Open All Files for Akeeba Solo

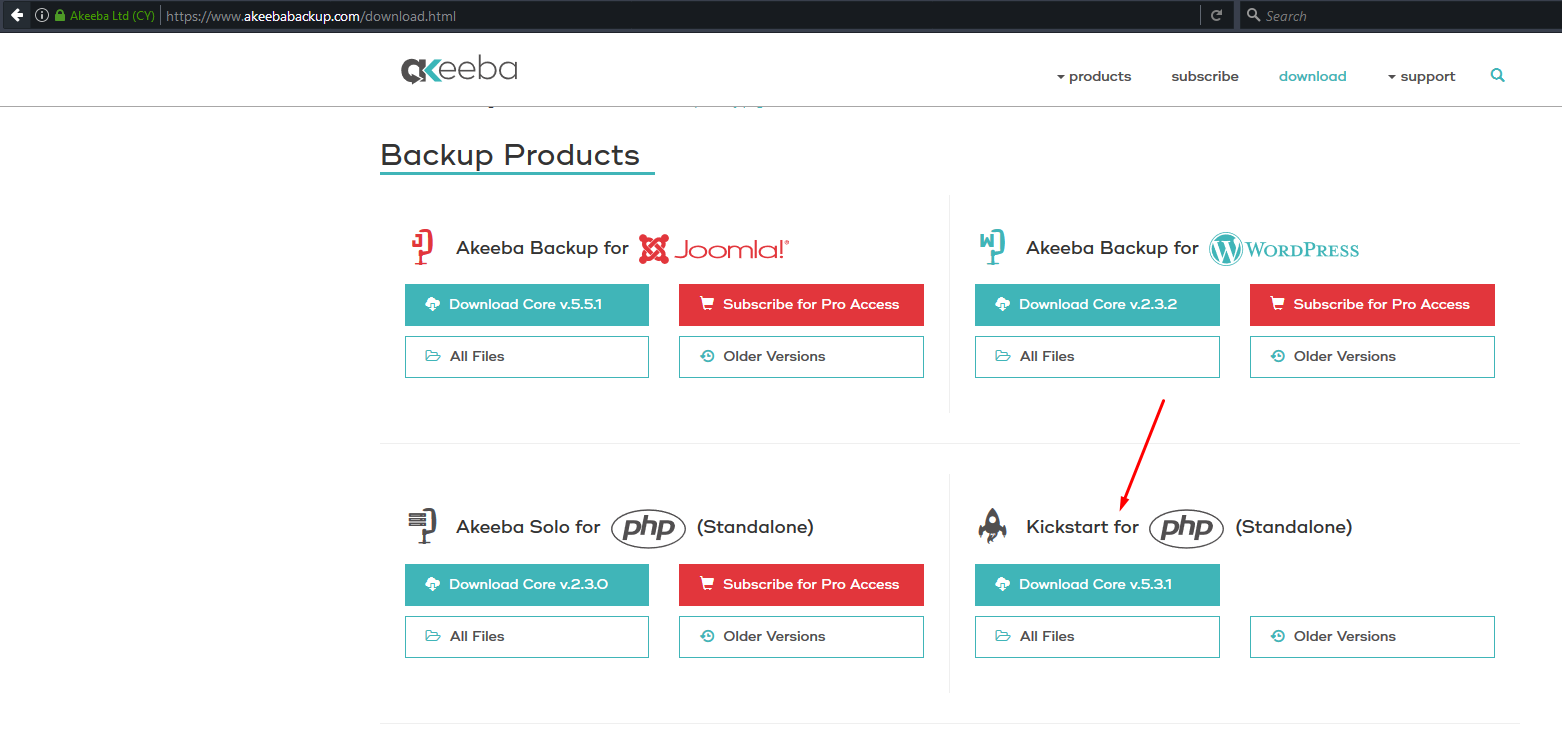point(527,637)
